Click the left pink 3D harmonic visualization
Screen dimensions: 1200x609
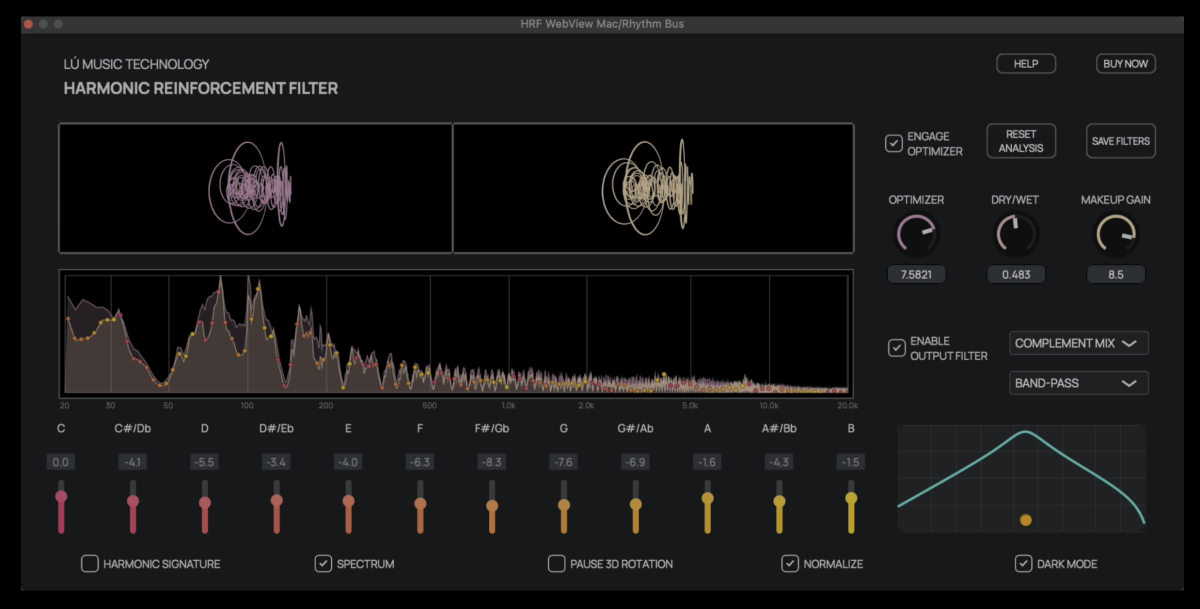(x=256, y=188)
